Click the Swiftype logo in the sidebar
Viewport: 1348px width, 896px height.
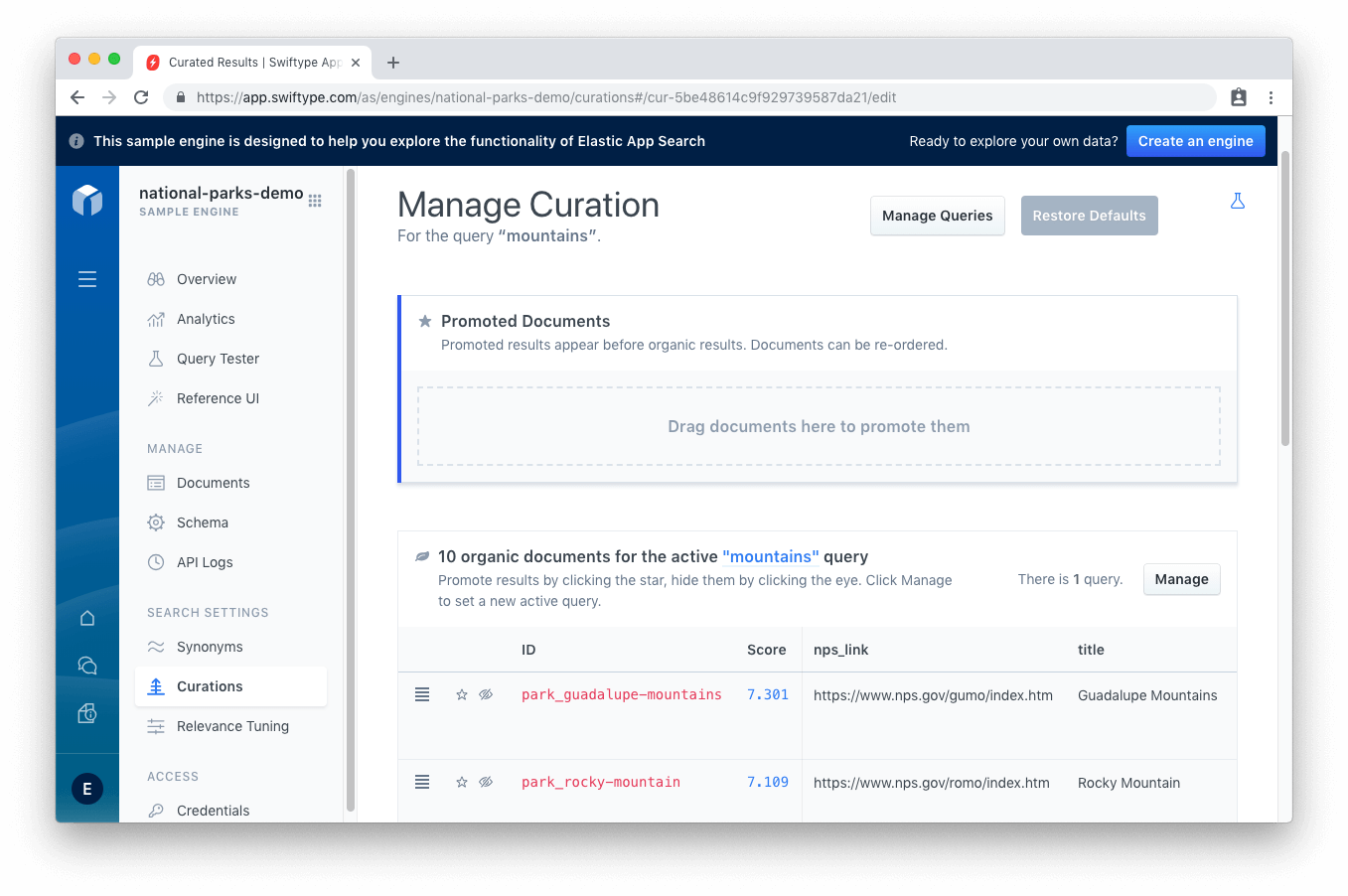pos(87,200)
